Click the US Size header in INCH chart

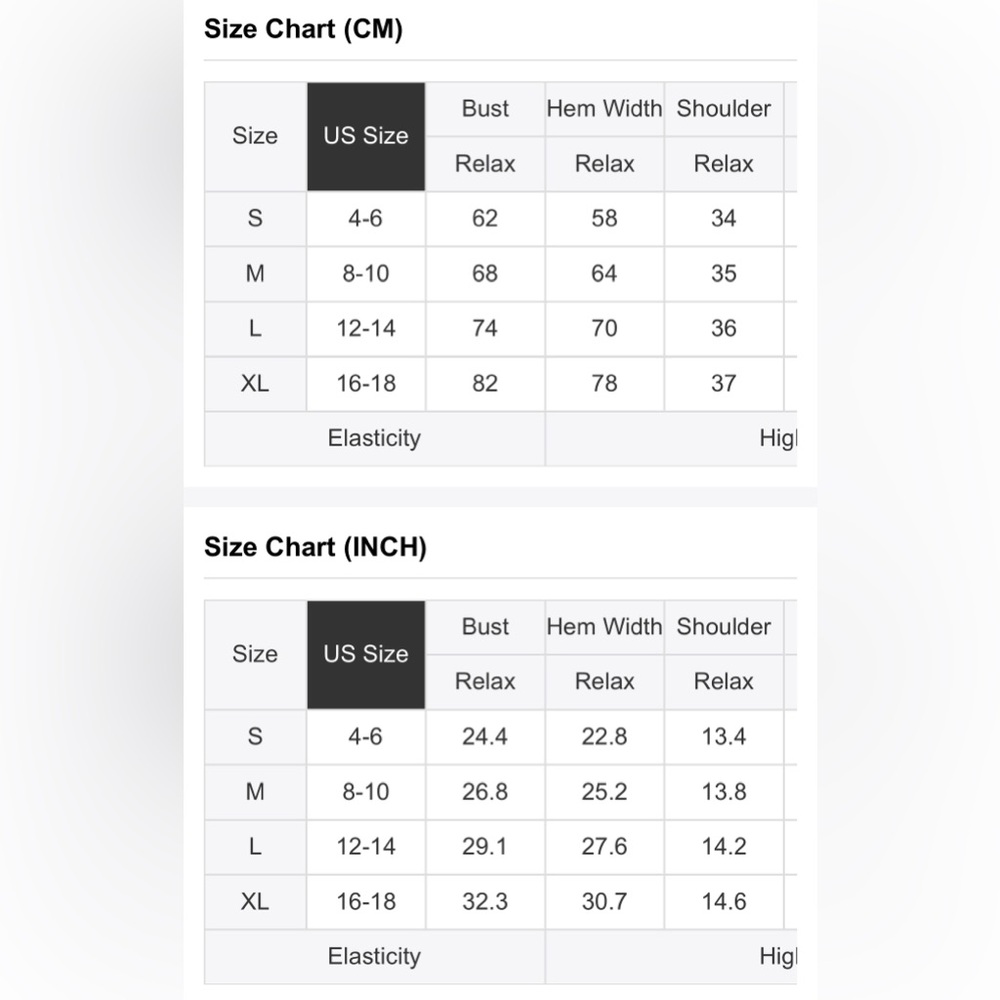pos(366,654)
